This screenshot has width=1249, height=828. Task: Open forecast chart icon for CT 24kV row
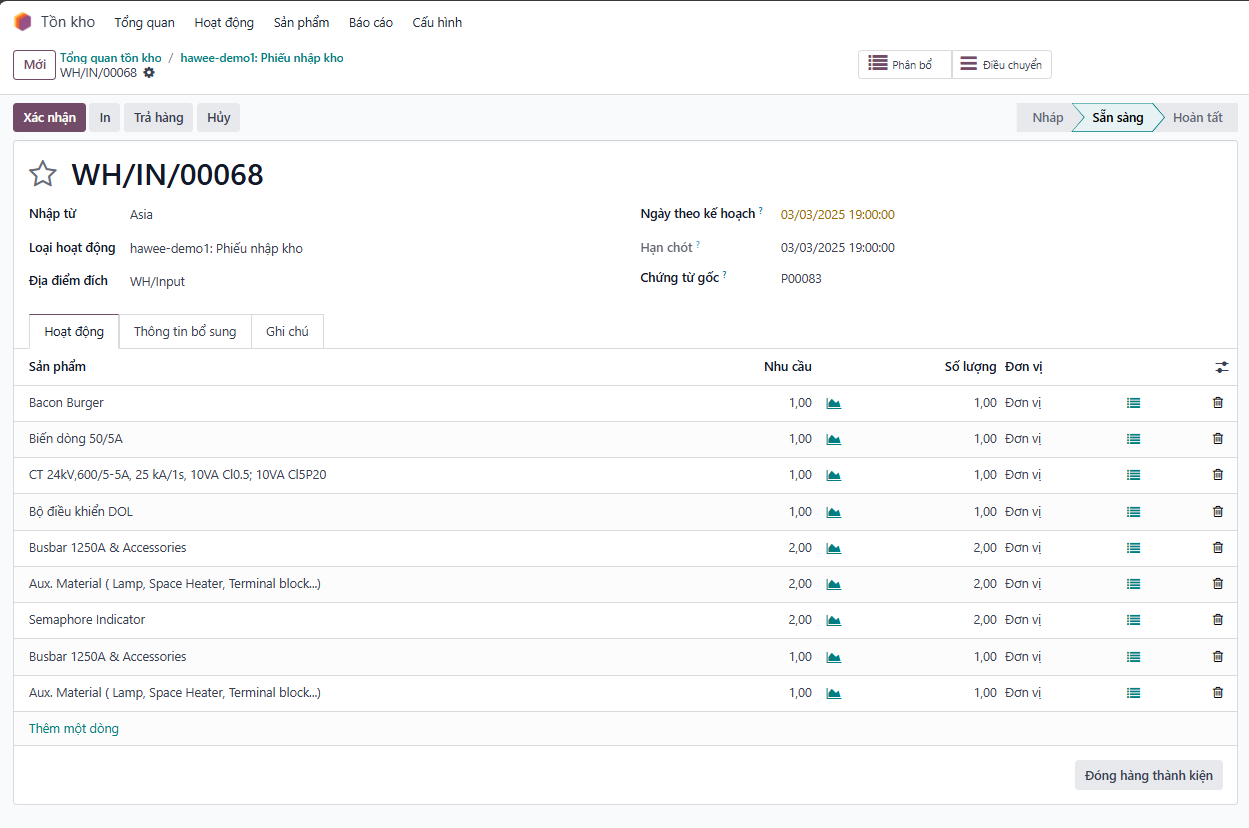[x=833, y=475]
